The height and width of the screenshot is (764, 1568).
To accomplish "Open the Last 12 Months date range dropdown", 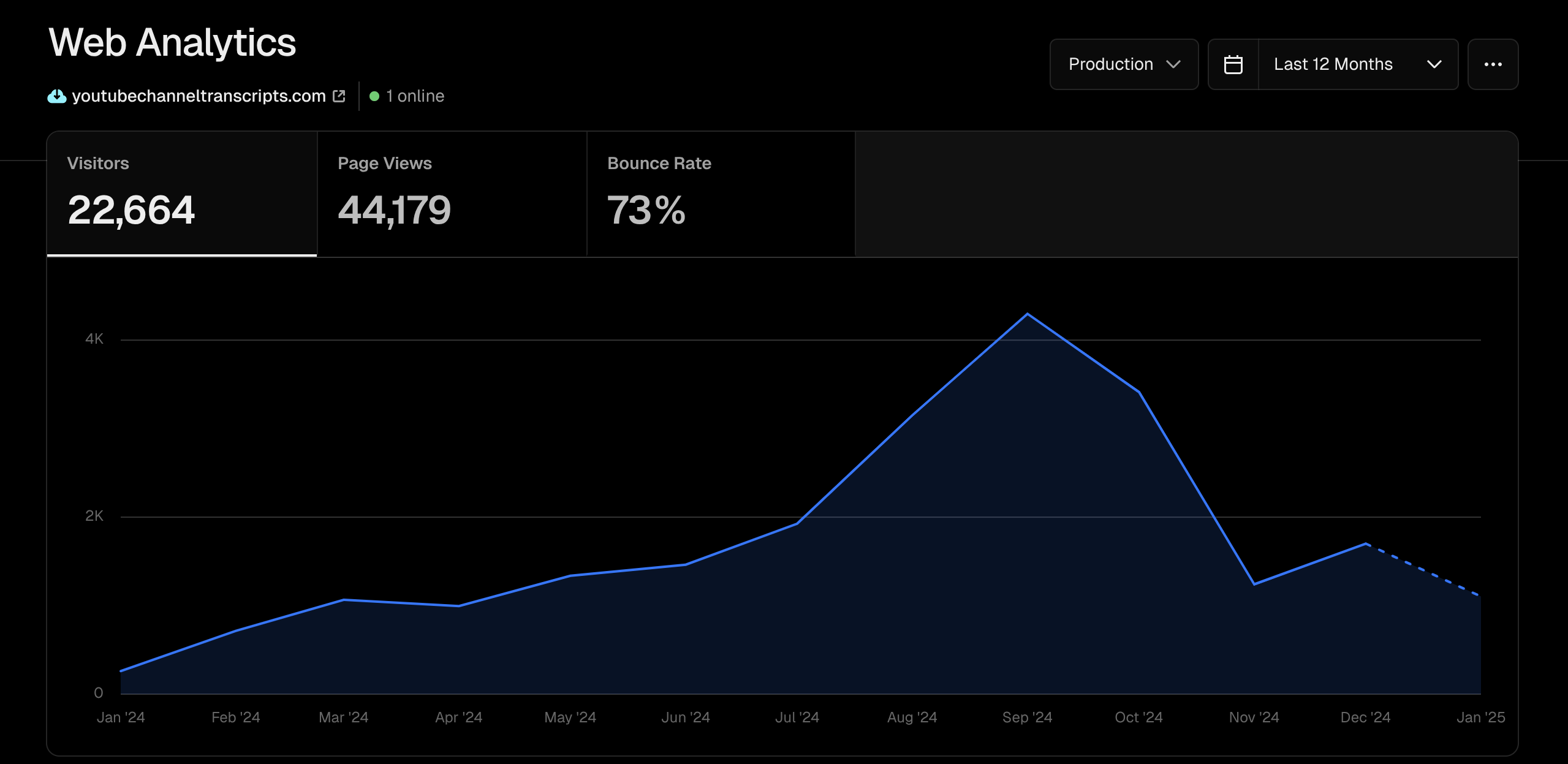I will click(x=1333, y=64).
